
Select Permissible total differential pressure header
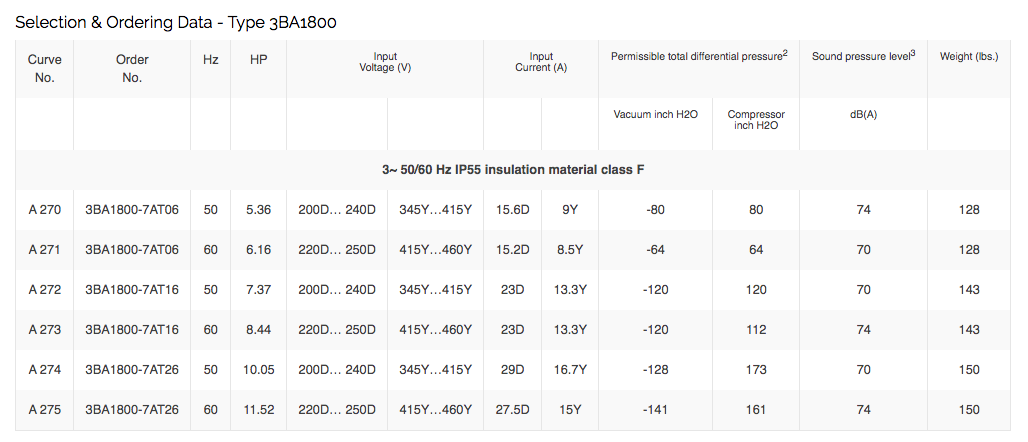pyautogui.click(x=699, y=56)
